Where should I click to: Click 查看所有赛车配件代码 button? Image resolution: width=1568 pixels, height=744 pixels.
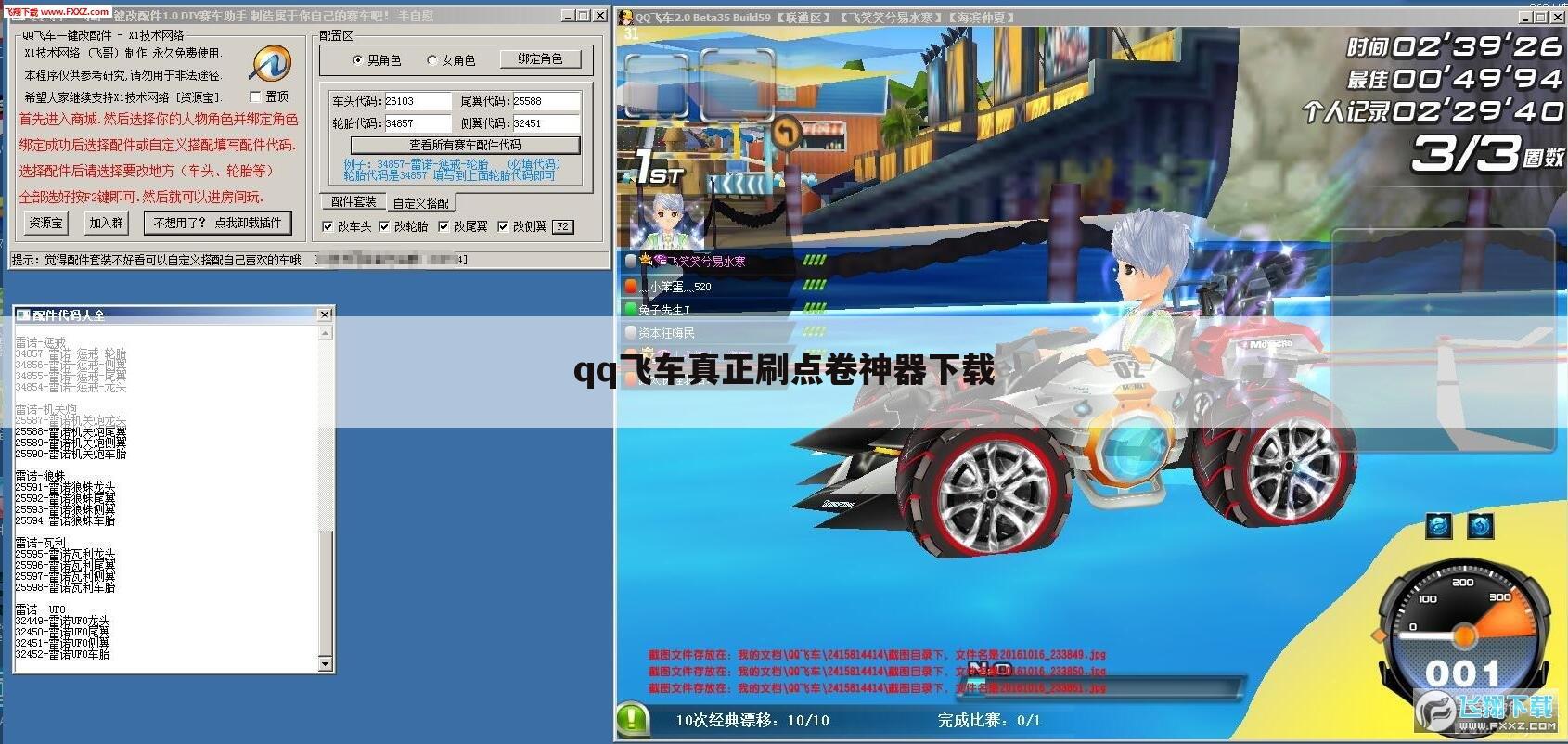(x=465, y=145)
